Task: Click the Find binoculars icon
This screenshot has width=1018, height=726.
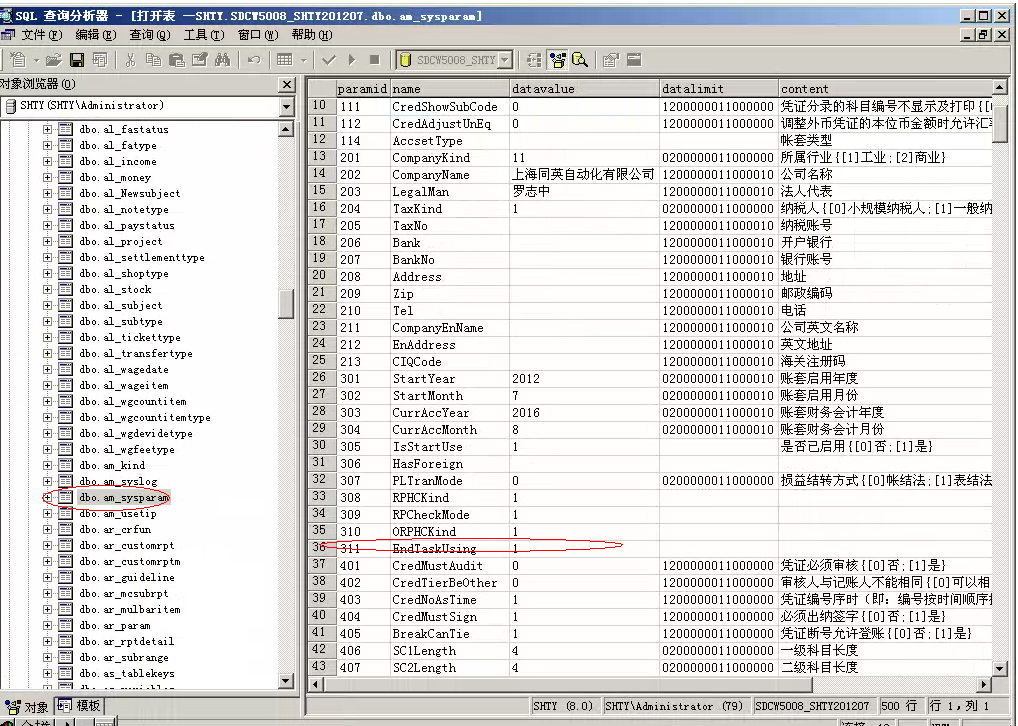Action: [223, 60]
